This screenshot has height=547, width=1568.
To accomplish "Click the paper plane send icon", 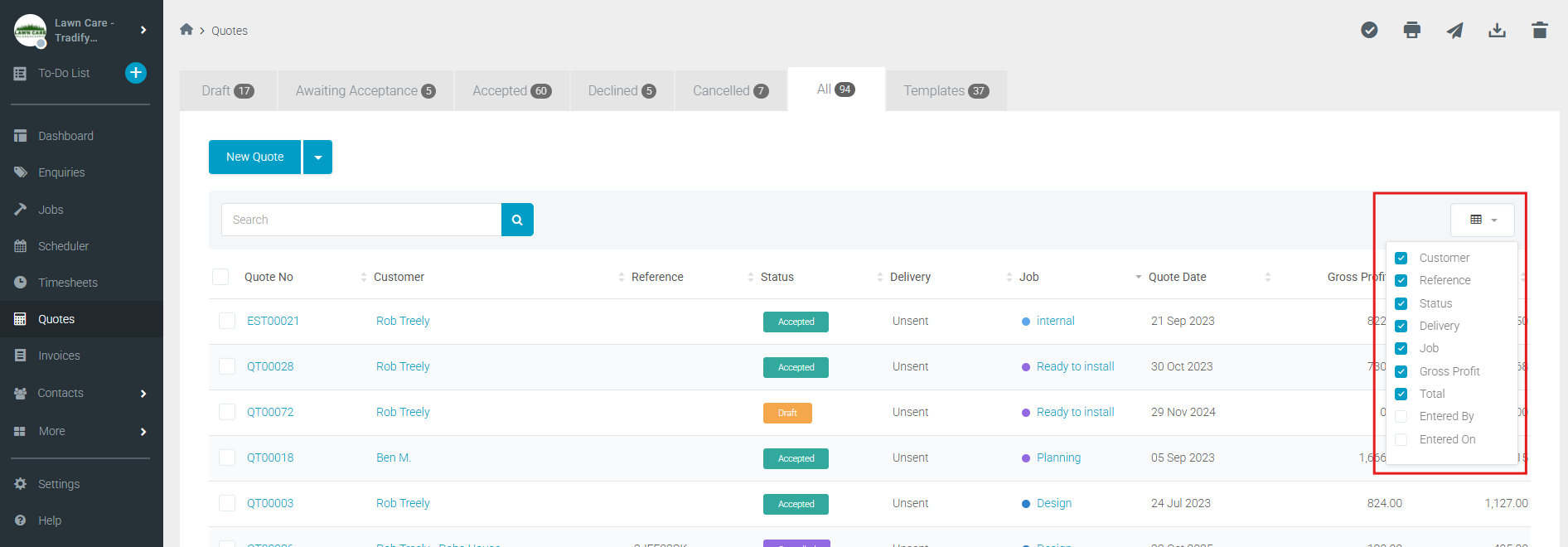I will 1454,31.
